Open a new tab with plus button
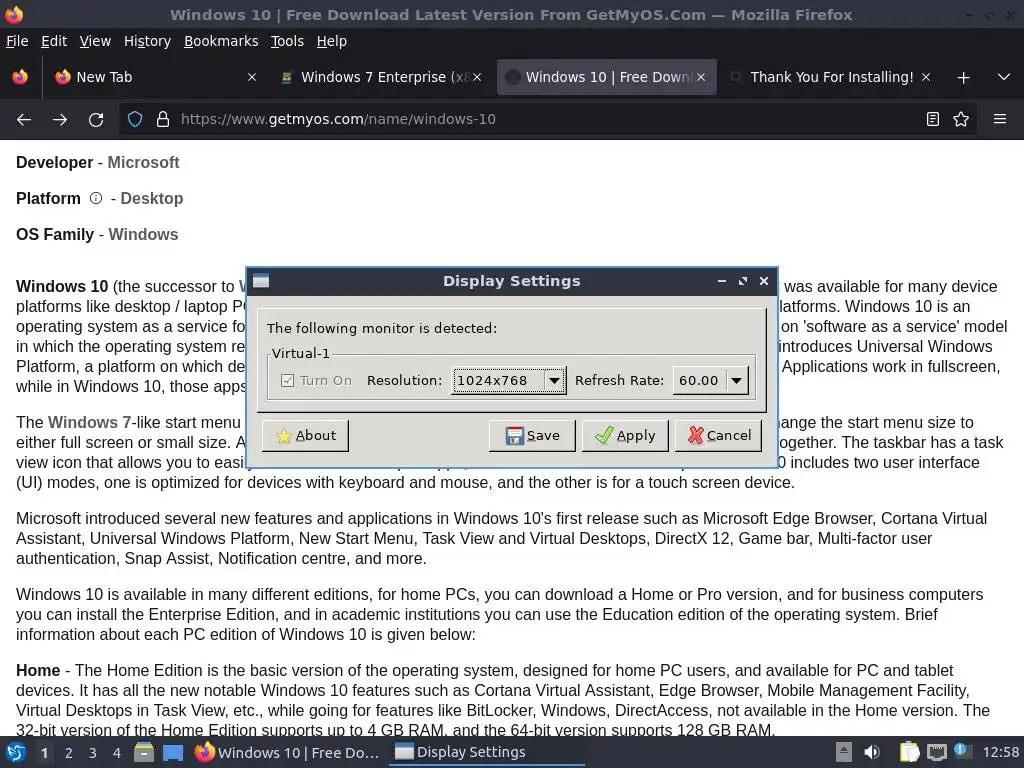 tap(963, 78)
